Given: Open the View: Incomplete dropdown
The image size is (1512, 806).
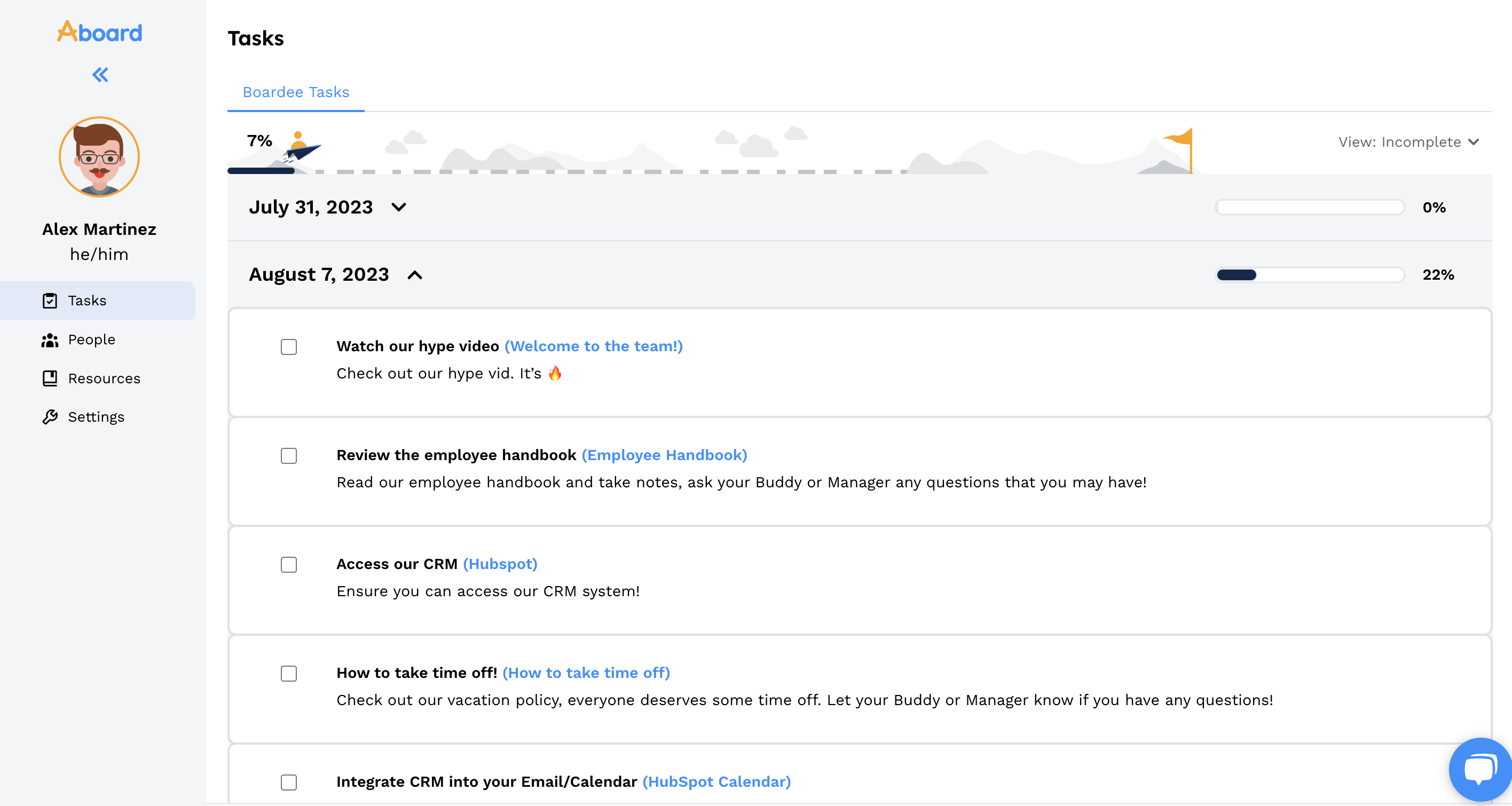Looking at the screenshot, I should (1407, 142).
